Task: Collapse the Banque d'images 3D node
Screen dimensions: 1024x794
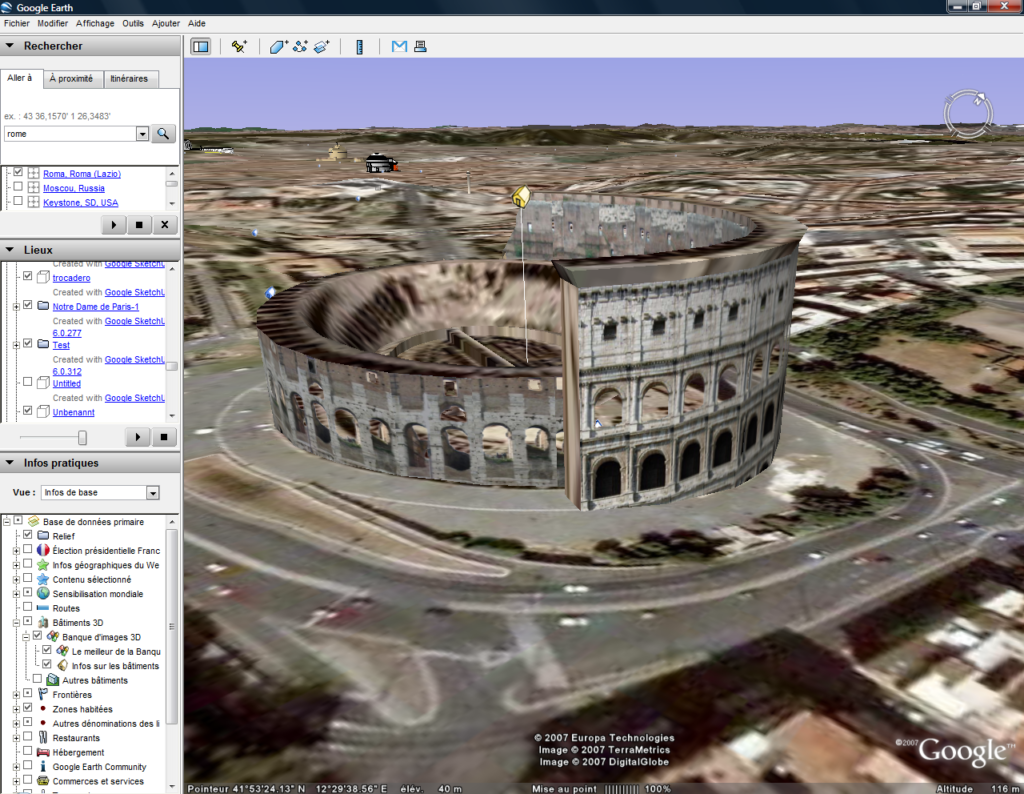Action: [26, 637]
